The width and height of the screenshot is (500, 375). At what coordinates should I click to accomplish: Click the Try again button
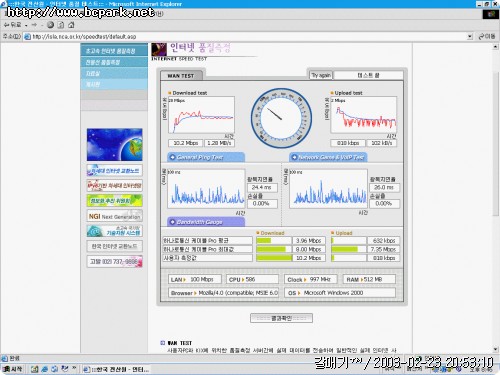321,75
